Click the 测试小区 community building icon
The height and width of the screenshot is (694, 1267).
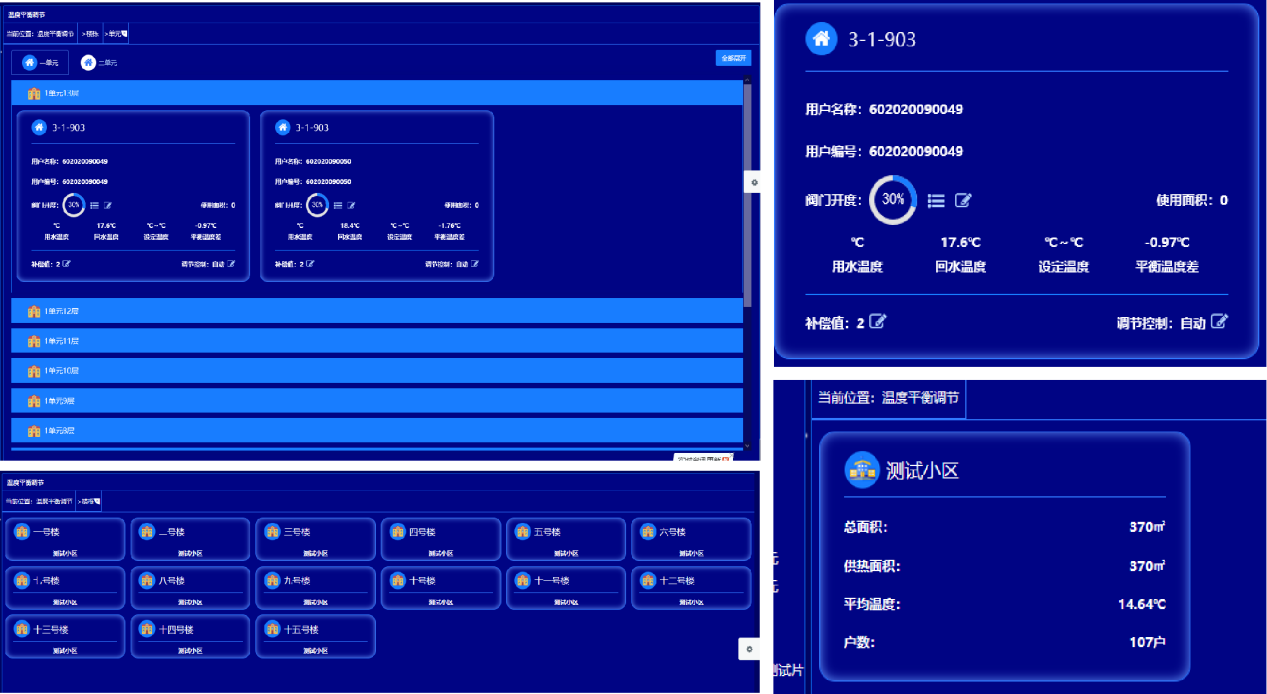point(862,469)
